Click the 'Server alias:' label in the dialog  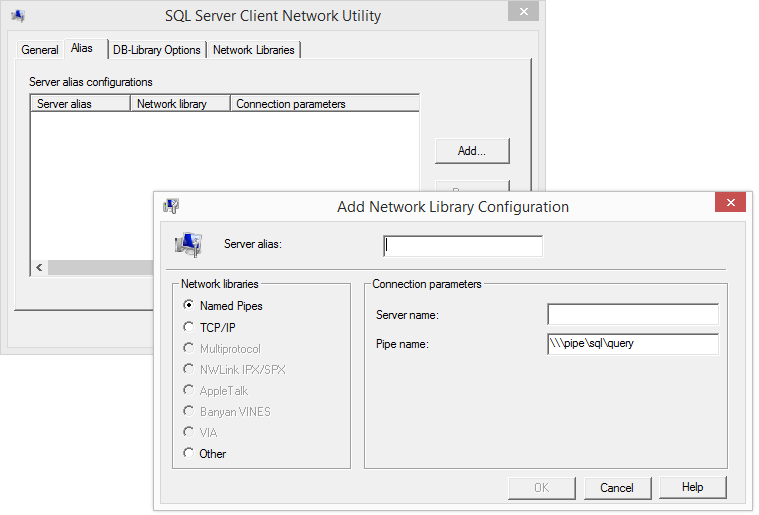point(253,244)
